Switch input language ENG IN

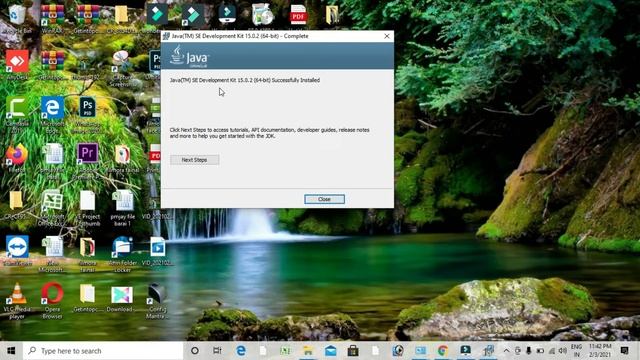coord(576,351)
